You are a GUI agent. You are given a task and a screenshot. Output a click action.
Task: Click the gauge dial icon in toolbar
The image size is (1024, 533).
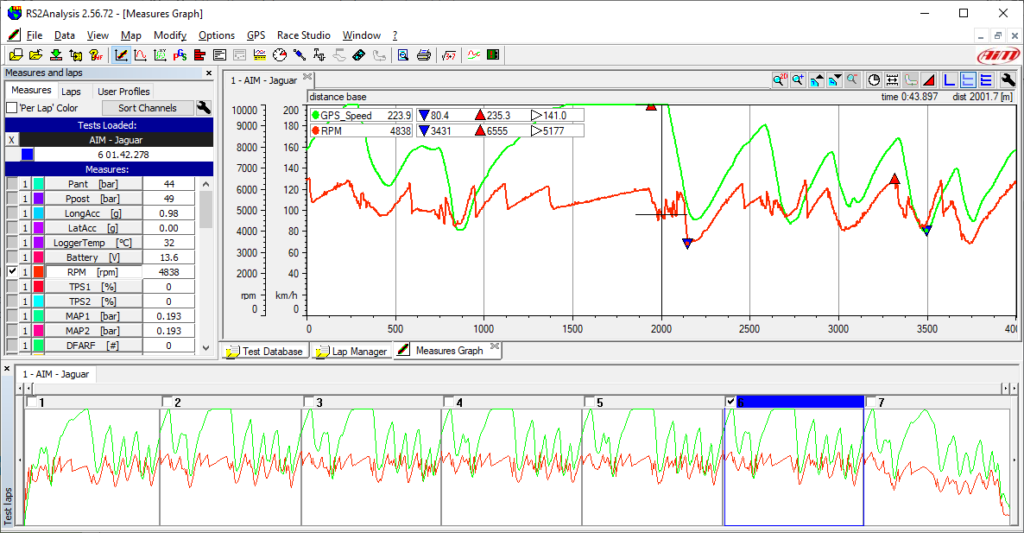[280, 55]
